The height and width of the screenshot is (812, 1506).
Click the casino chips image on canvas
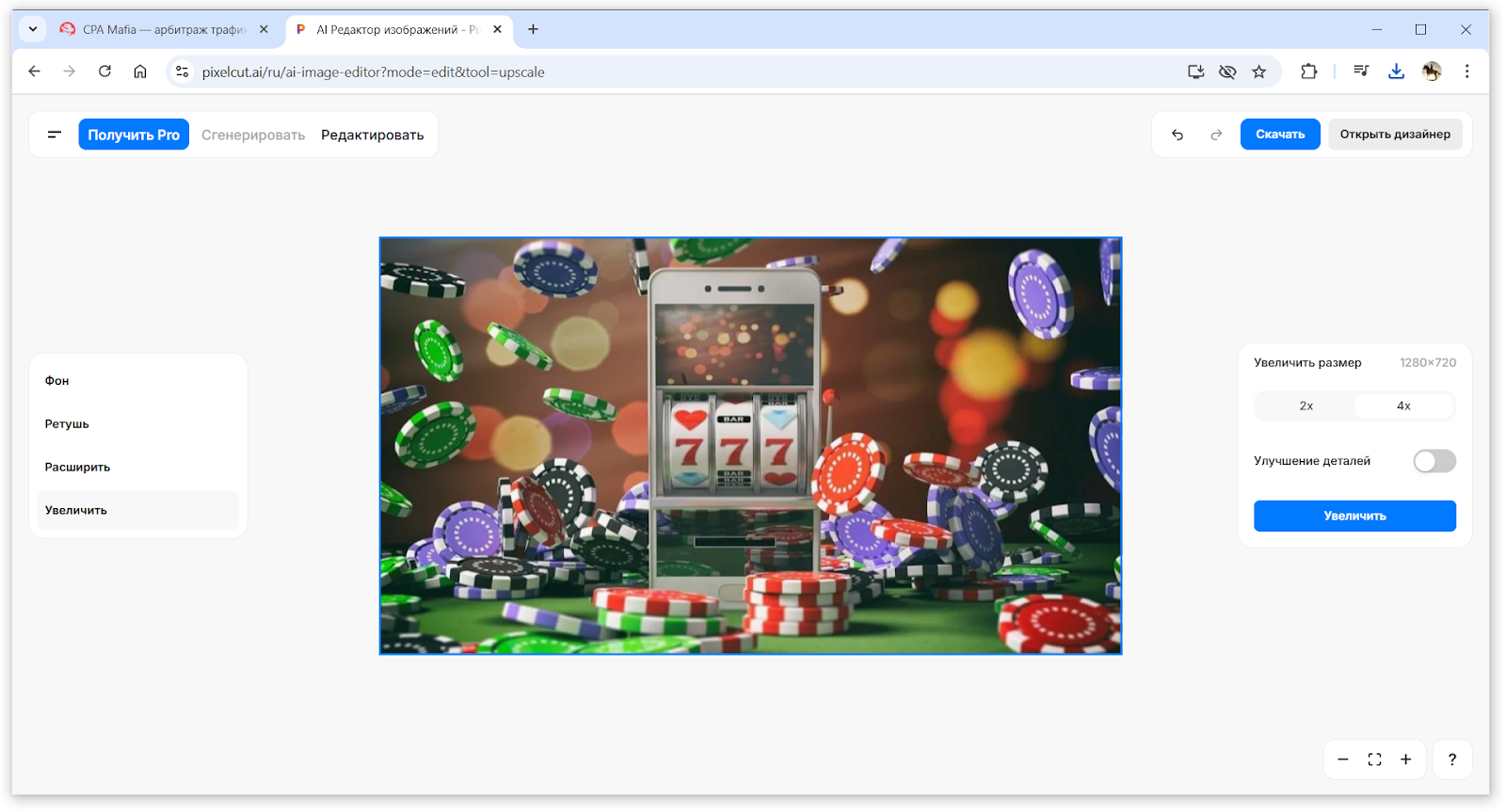point(750,446)
